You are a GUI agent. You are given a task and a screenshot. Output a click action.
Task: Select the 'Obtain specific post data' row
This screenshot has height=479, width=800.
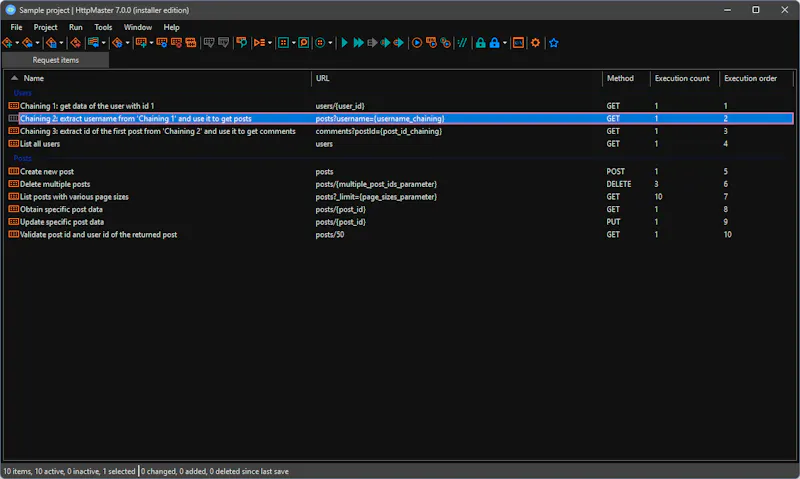pos(401,209)
